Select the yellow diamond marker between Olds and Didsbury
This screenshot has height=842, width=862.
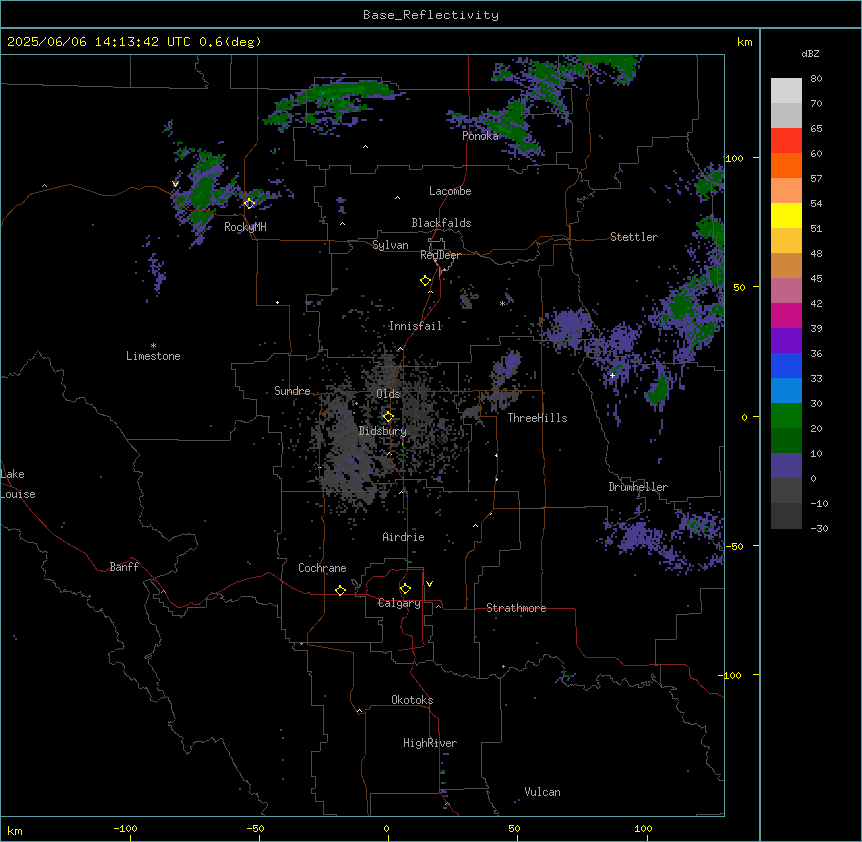coord(388,417)
